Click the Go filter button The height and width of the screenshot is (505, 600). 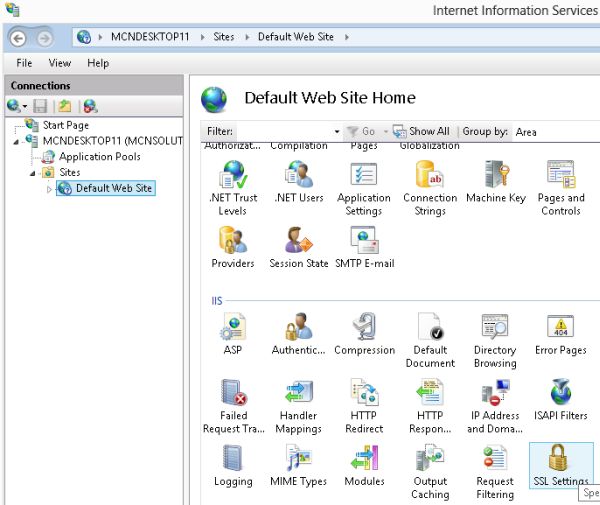pos(362,132)
